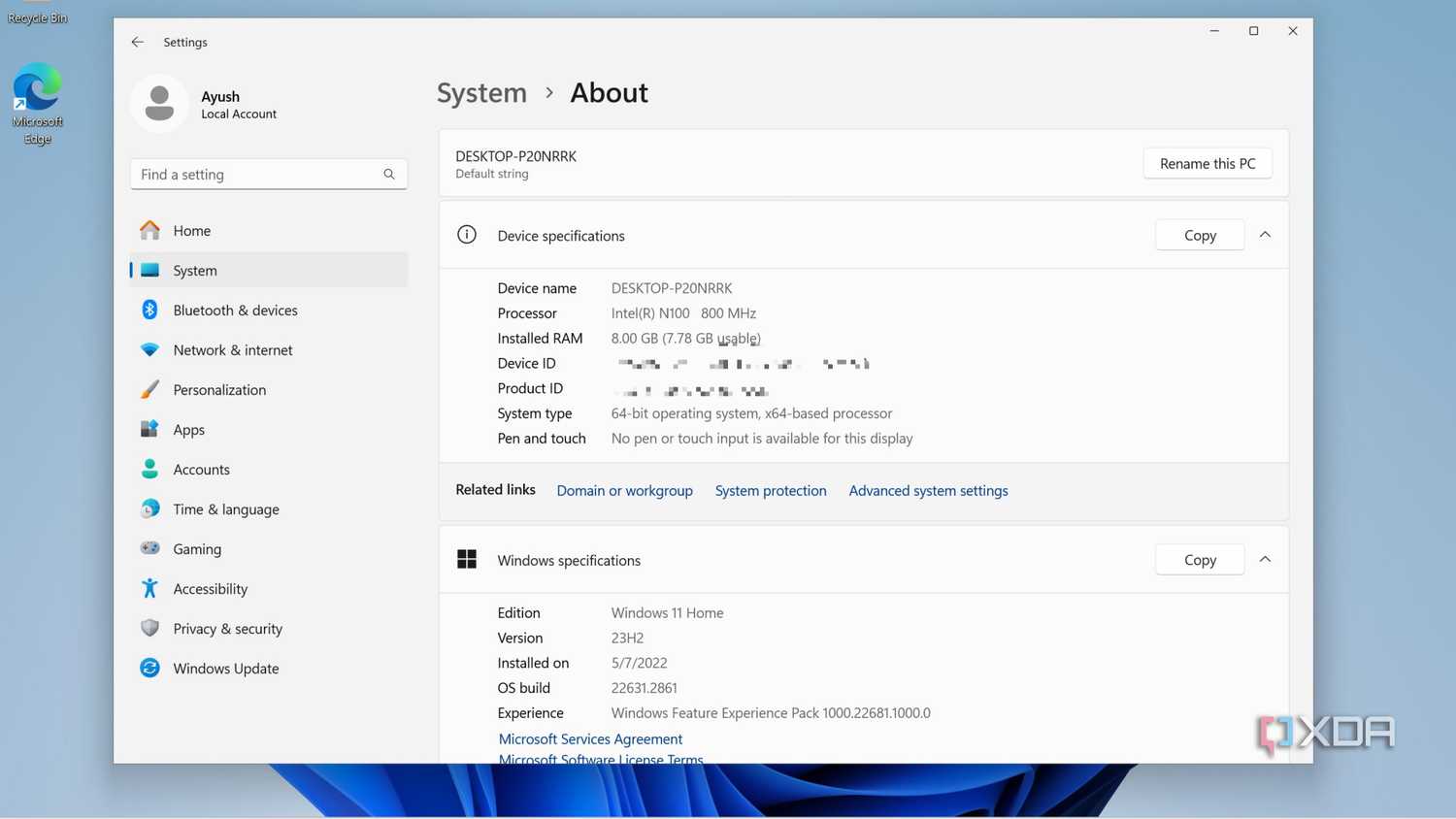The width and height of the screenshot is (1456, 819).
Task: Open the Bluetooth icon in sidebar
Action: click(x=149, y=310)
